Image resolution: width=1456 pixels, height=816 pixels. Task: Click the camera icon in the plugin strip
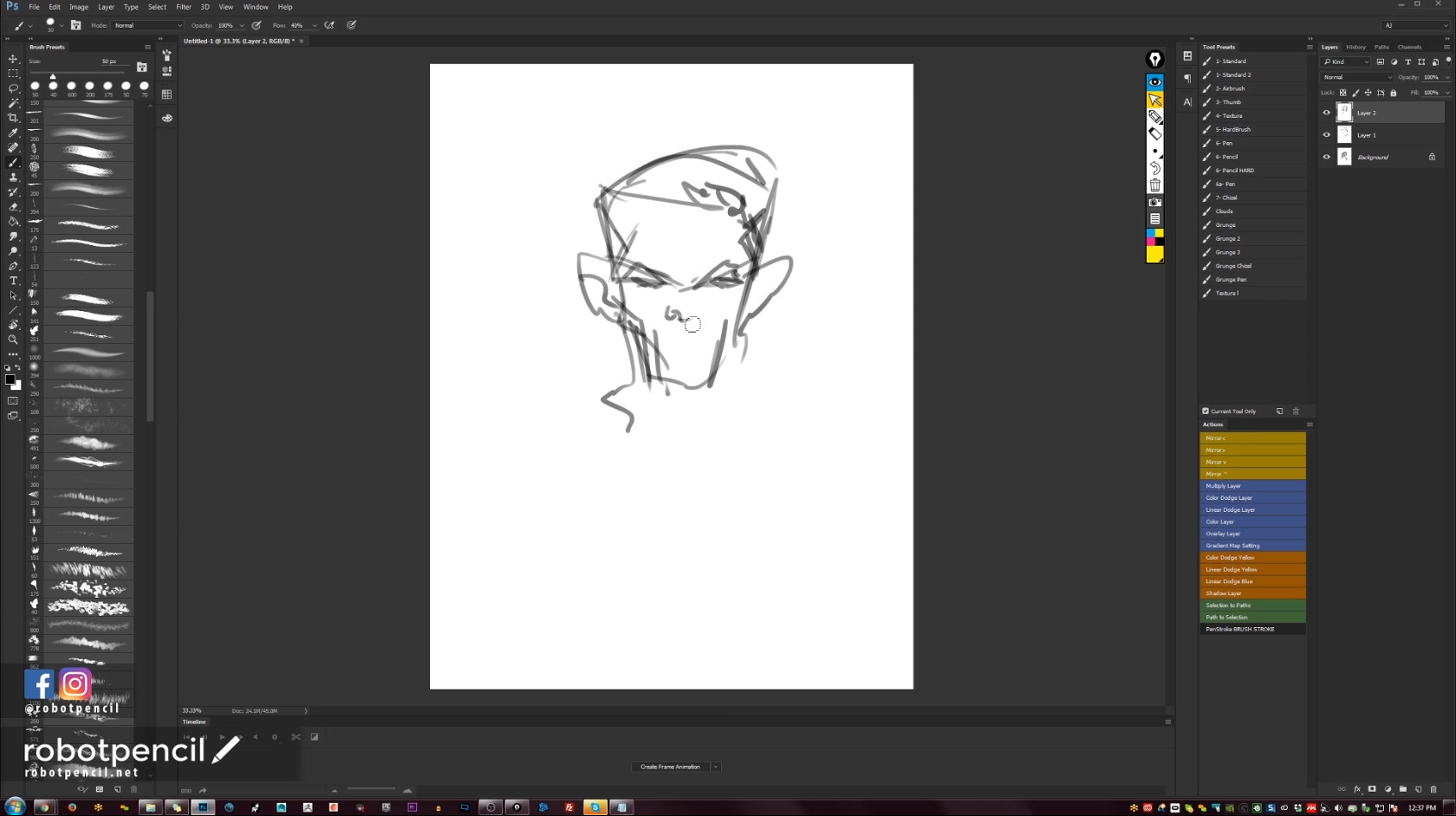tap(1154, 202)
